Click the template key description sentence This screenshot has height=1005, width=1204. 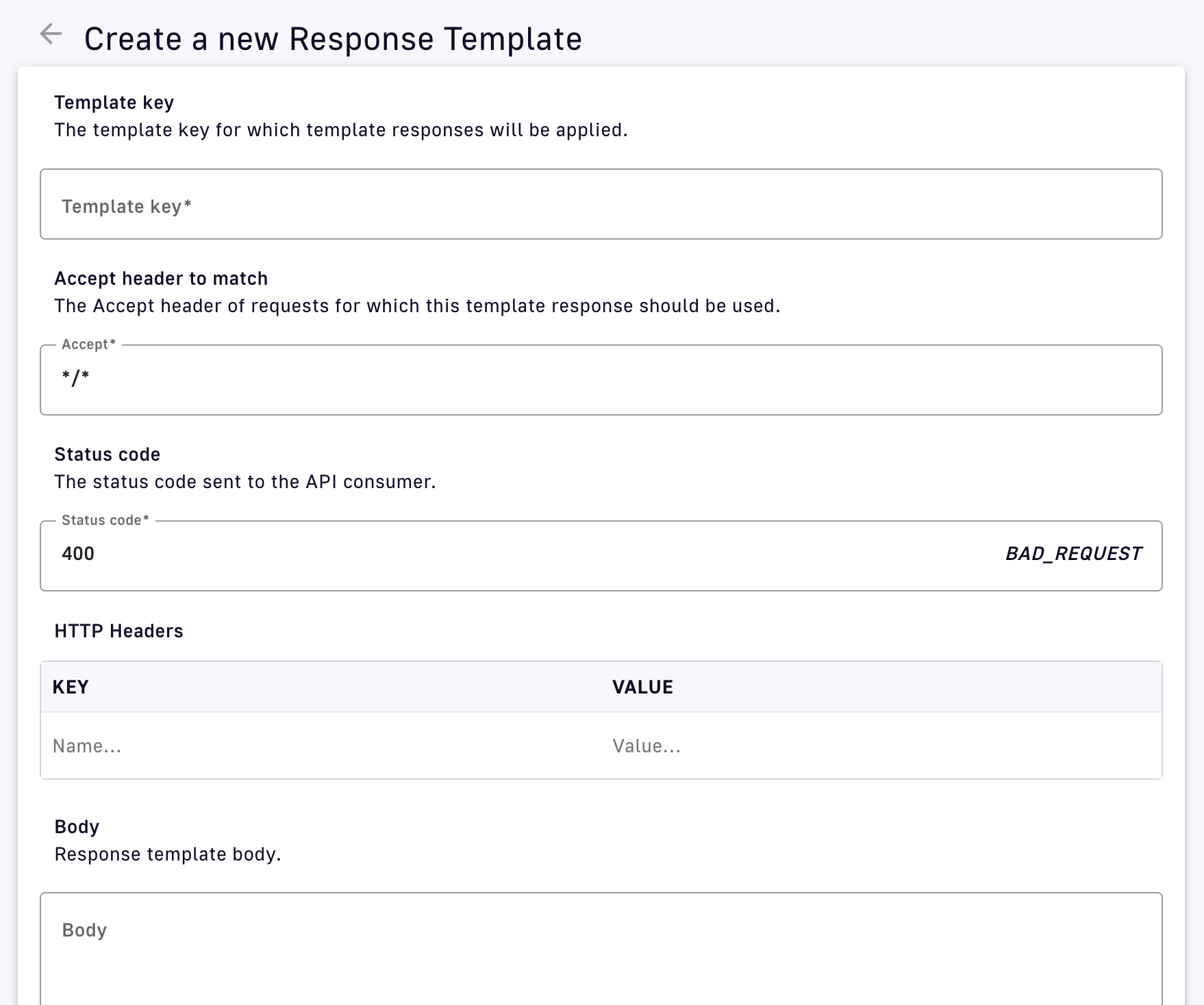[341, 130]
